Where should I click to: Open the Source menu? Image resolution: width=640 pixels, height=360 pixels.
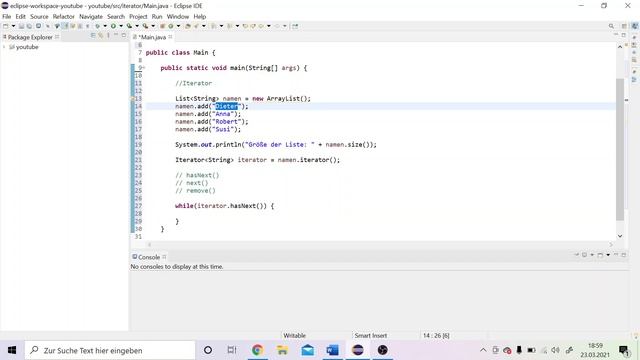(39, 17)
